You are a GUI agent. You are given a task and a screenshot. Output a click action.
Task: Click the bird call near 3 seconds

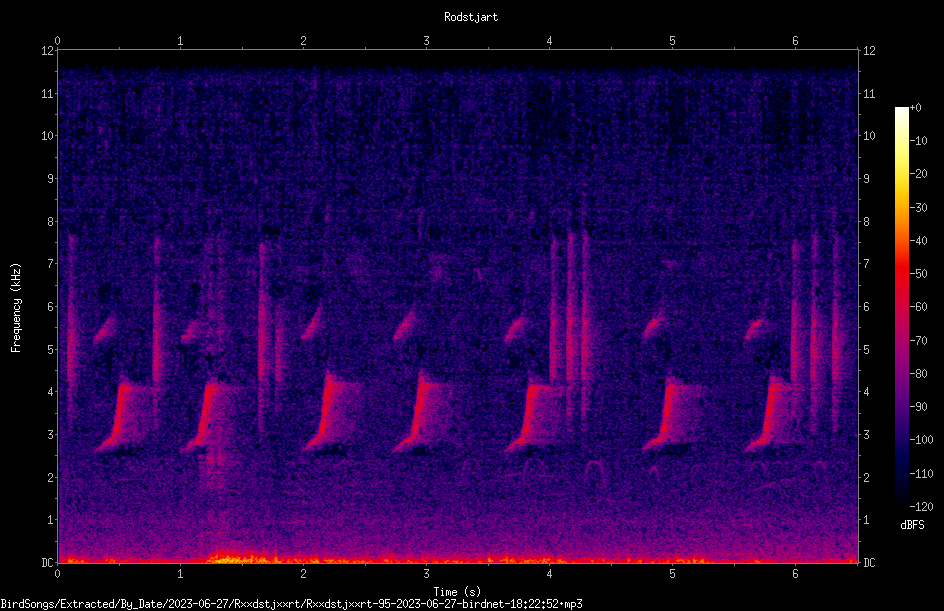coord(421,411)
